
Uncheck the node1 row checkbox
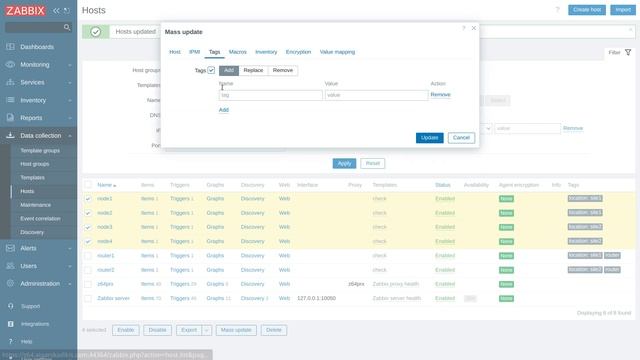coord(88,199)
